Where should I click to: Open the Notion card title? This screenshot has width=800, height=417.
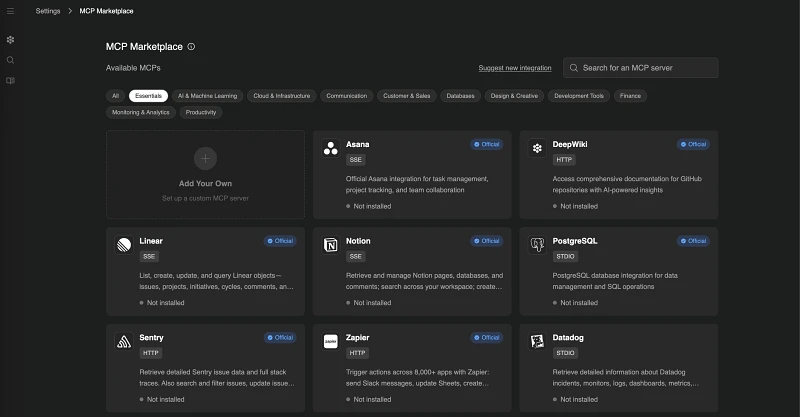click(x=358, y=241)
